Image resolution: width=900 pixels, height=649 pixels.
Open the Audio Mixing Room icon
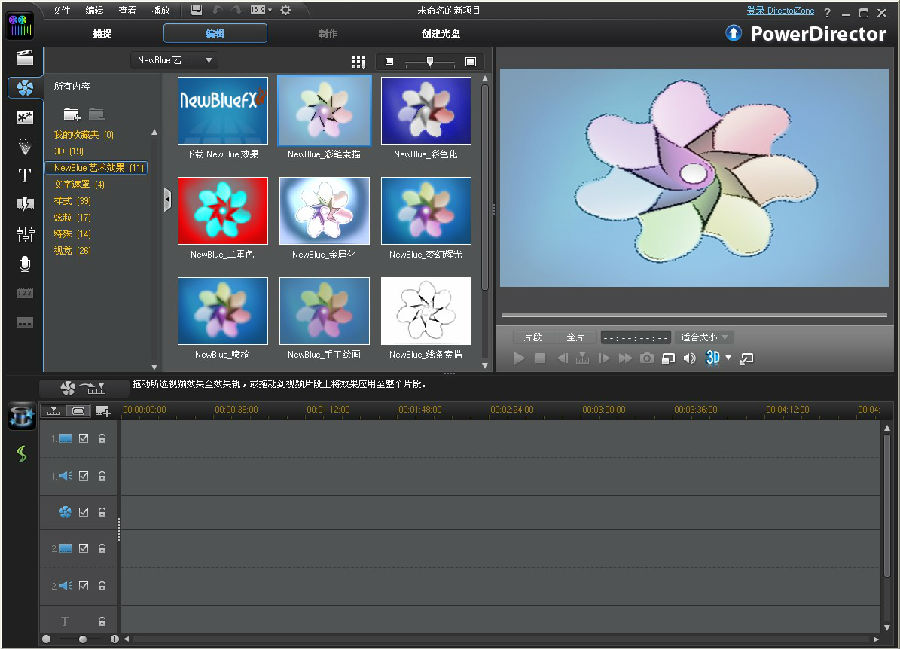tap(25, 234)
